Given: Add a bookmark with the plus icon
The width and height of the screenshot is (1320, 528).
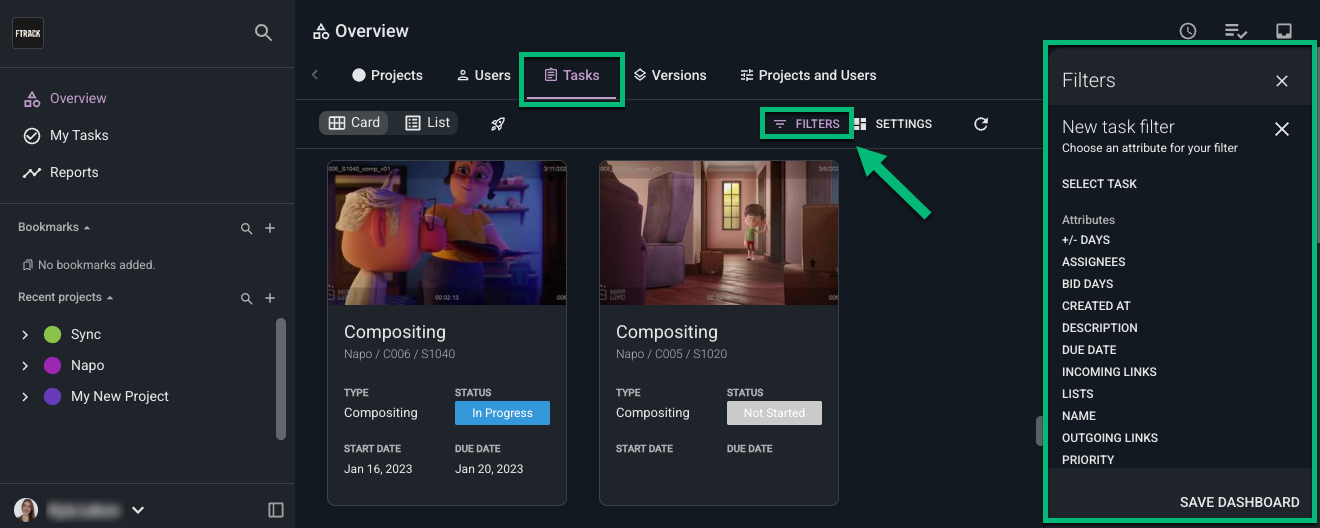Looking at the screenshot, I should [270, 229].
